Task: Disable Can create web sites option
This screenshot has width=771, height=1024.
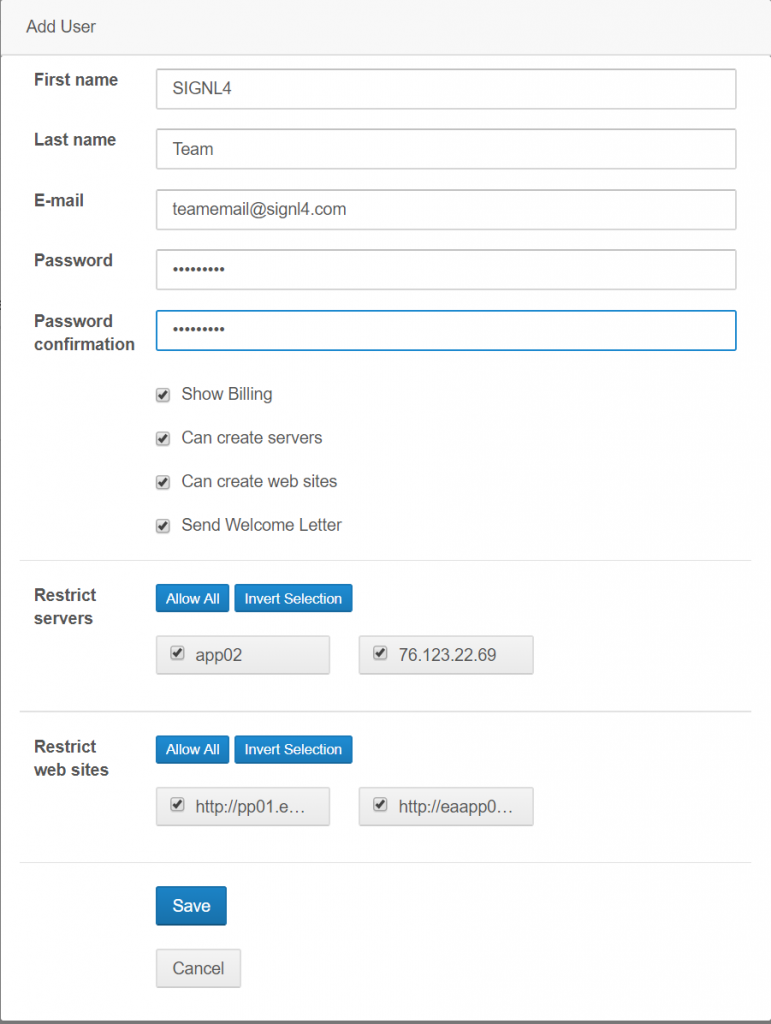Action: [x=163, y=483]
